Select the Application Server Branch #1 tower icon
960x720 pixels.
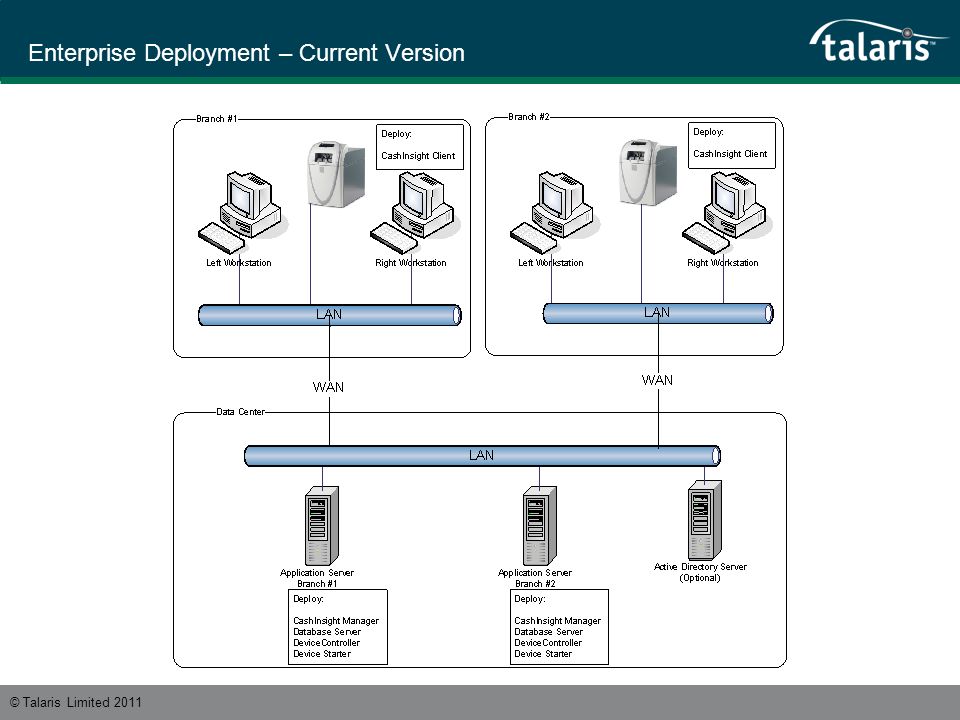click(x=322, y=526)
